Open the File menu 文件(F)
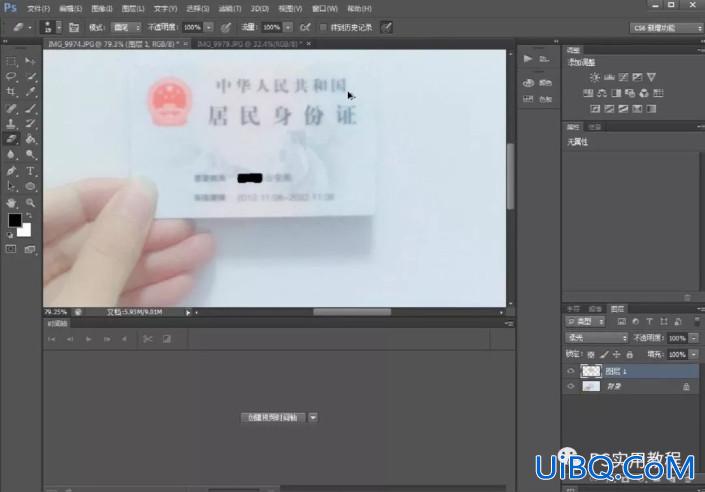 click(x=39, y=9)
